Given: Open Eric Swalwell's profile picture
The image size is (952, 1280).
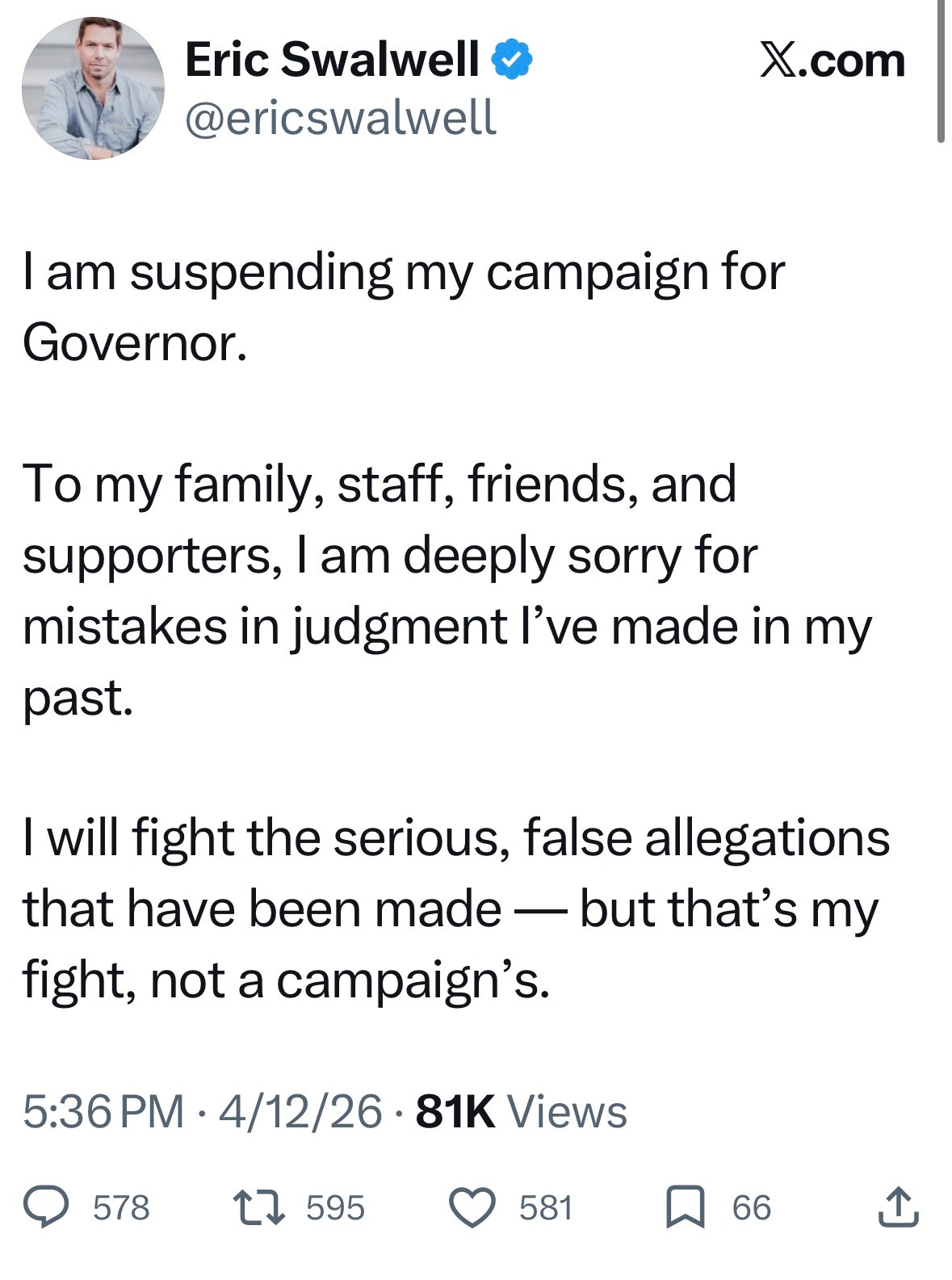Looking at the screenshot, I should pyautogui.click(x=93, y=88).
